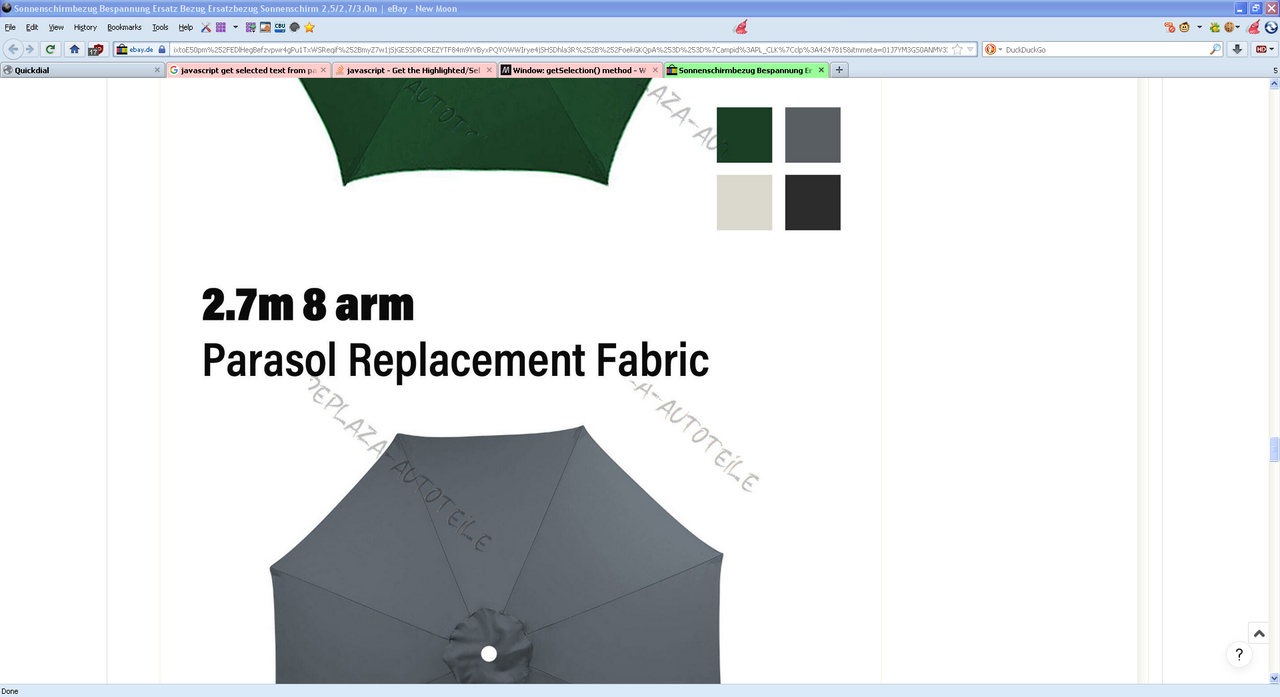Viewport: 1280px width, 697px height.
Task: Open dropdown arrow beside purple grid icon
Action: tap(236, 27)
